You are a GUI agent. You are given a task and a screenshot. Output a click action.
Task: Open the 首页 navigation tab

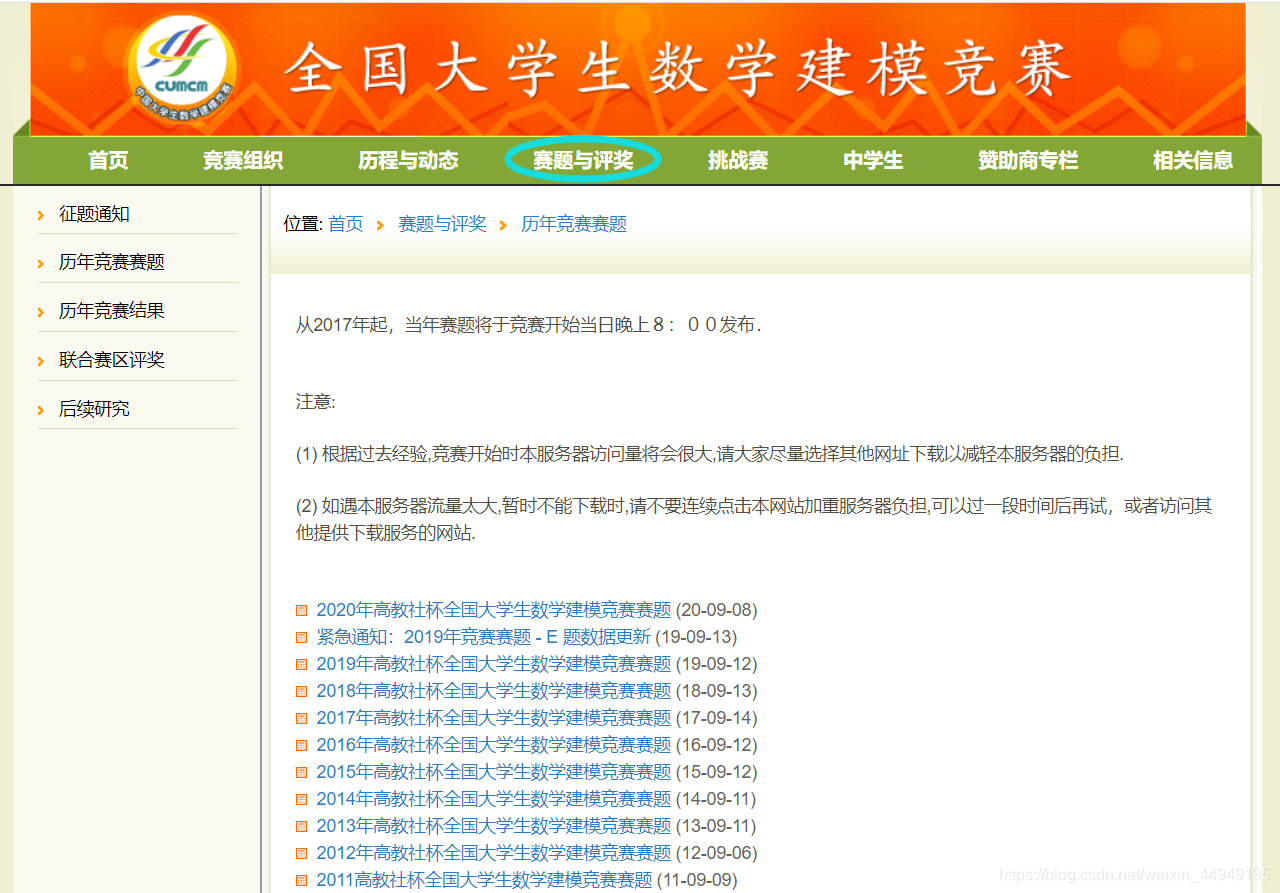pyautogui.click(x=108, y=160)
